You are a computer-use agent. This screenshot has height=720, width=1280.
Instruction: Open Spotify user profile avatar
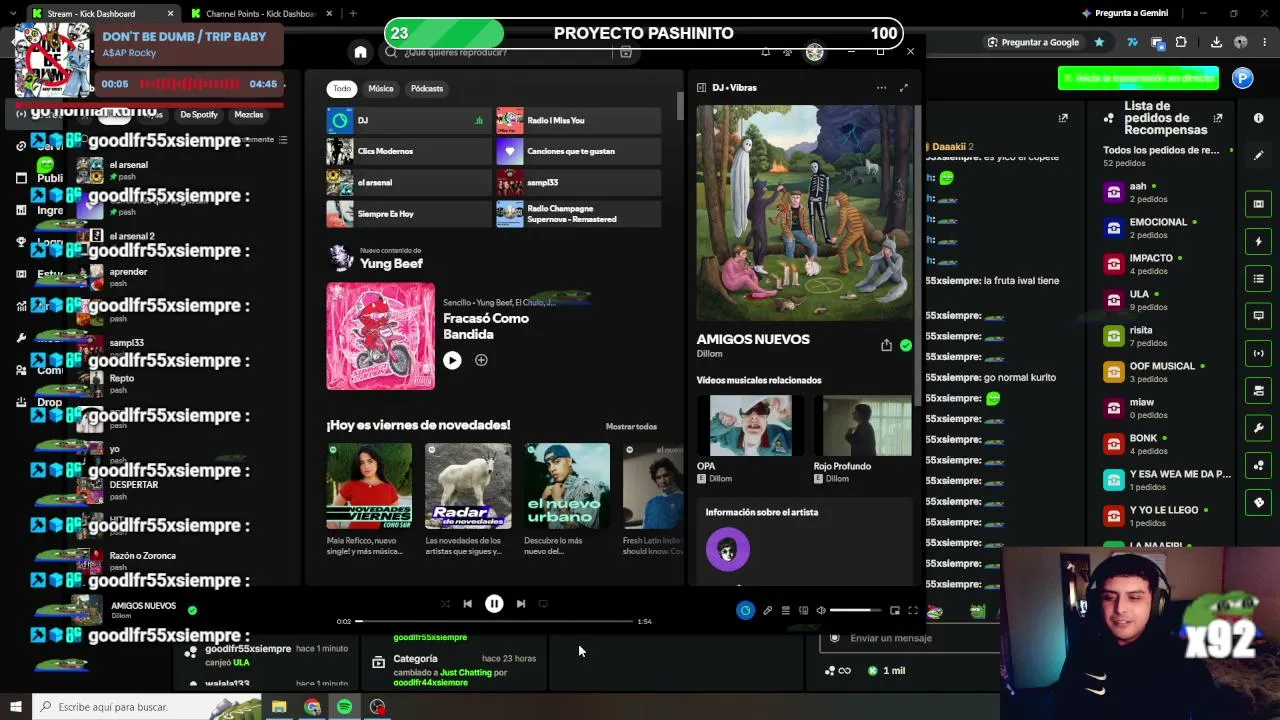pos(814,52)
